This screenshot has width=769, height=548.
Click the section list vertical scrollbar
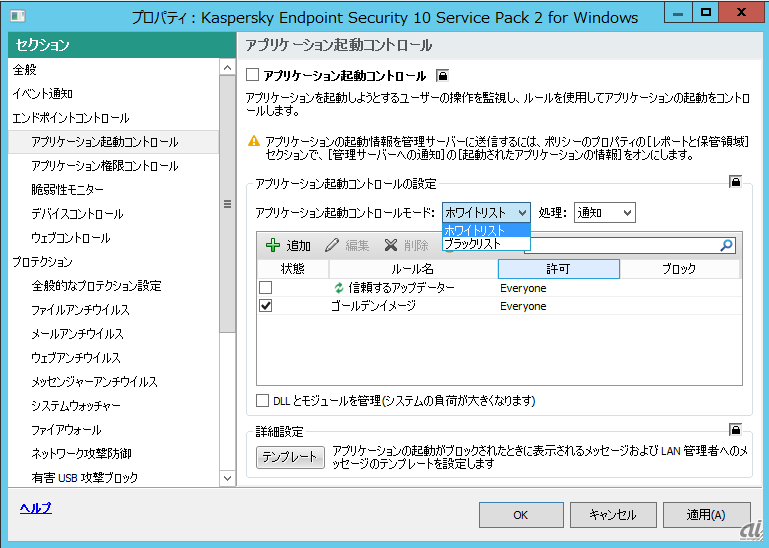coord(227,205)
